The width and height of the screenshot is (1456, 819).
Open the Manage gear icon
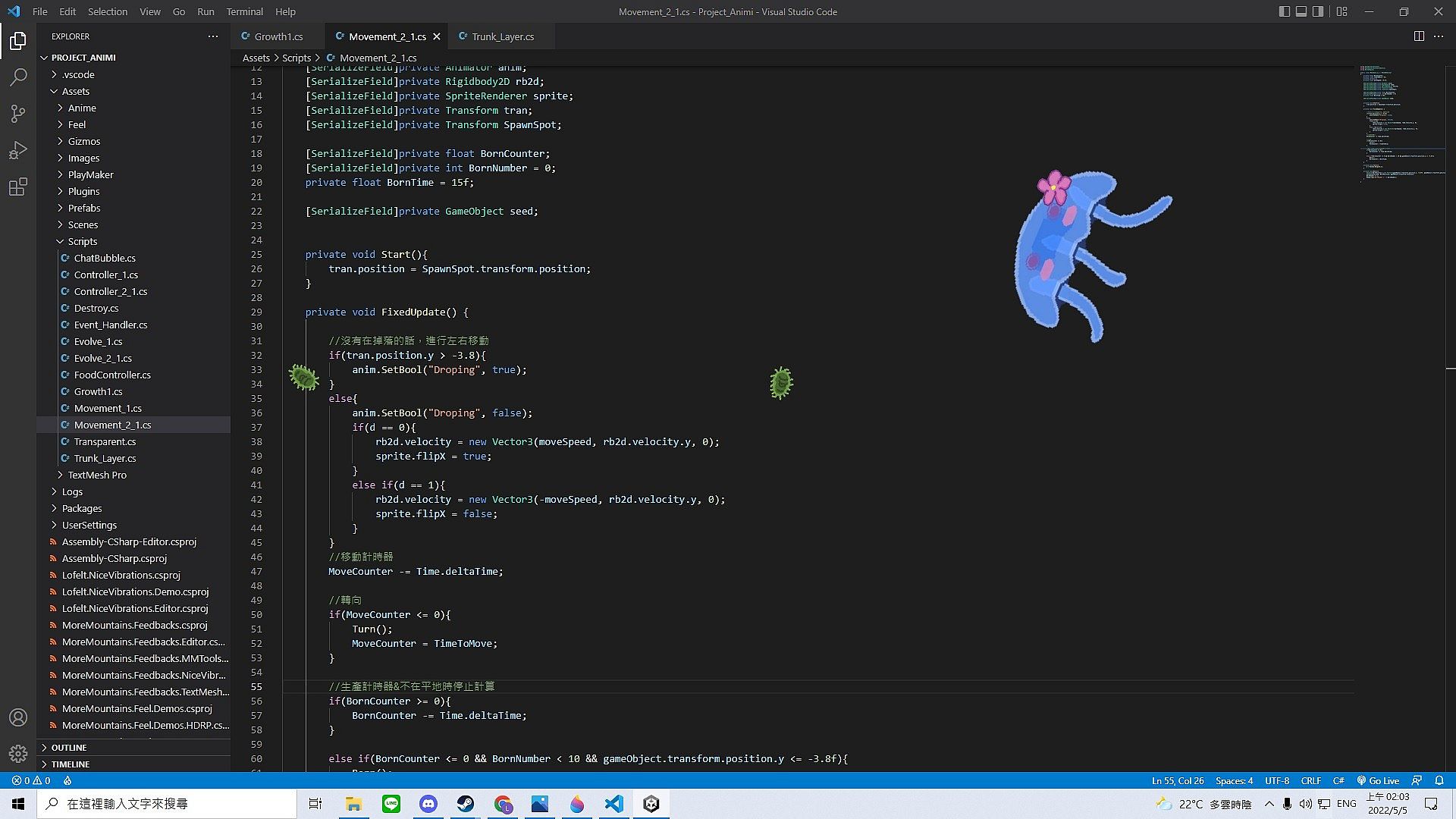(18, 754)
